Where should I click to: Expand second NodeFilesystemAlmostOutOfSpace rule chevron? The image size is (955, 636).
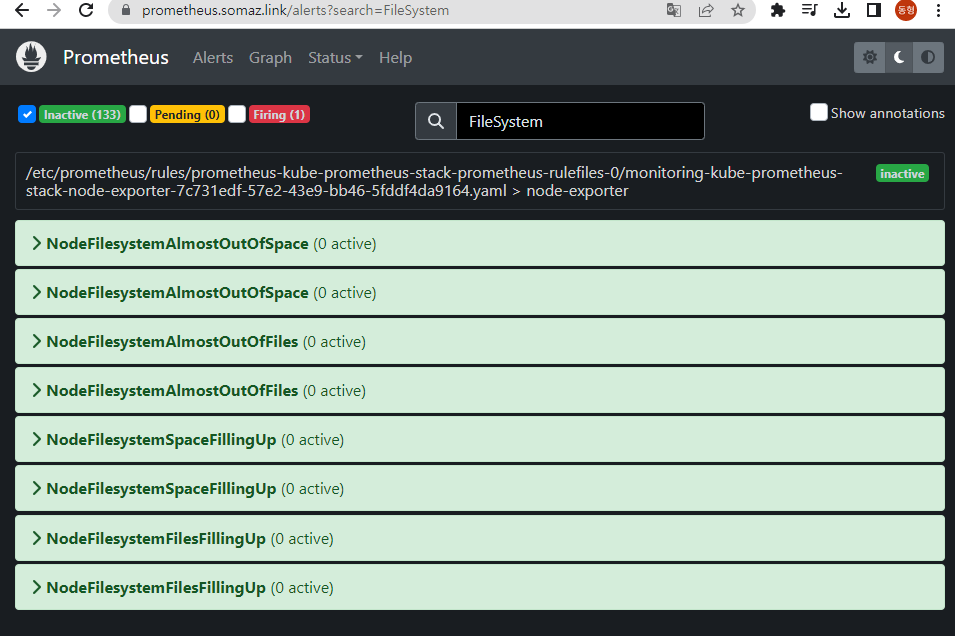click(37, 292)
